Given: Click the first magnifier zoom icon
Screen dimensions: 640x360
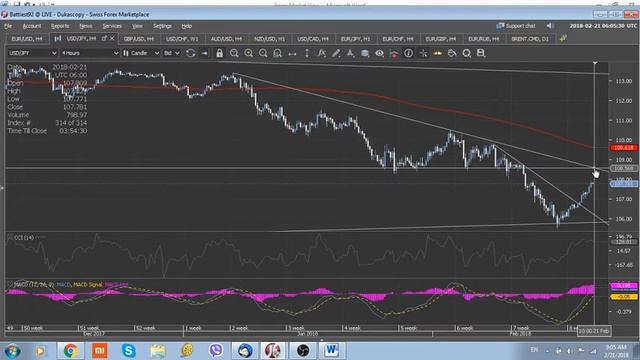Looking at the screenshot, I should tap(234, 53).
